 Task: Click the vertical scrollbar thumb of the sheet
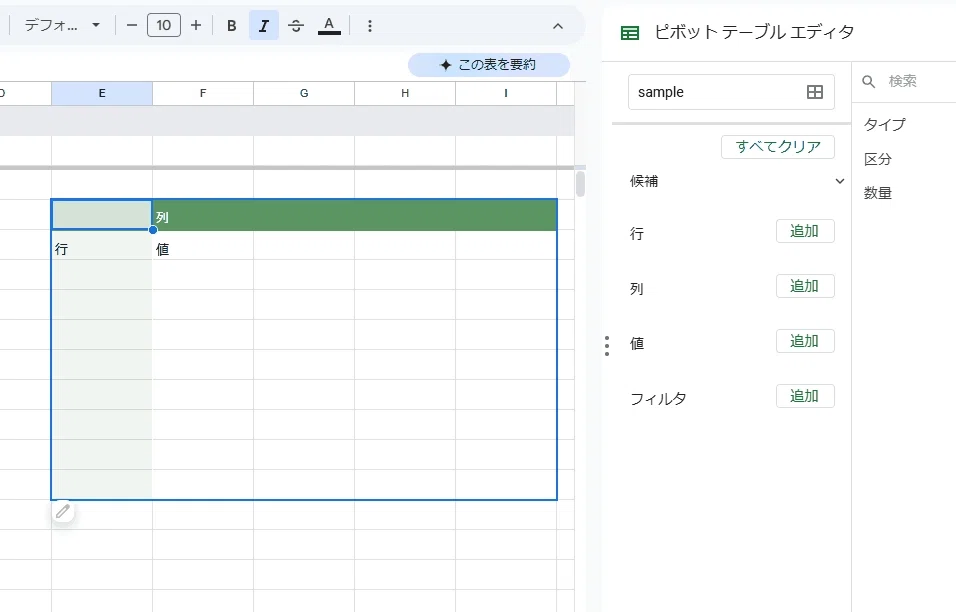pos(580,183)
